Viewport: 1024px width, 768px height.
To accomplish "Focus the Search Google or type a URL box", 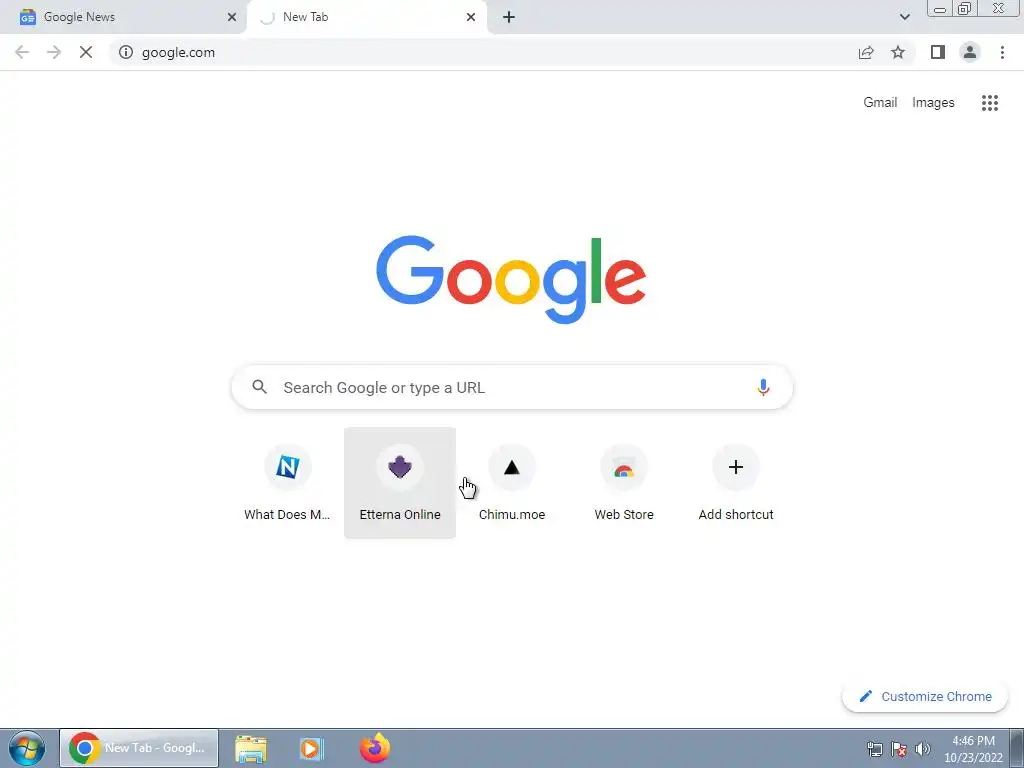I will tap(512, 387).
